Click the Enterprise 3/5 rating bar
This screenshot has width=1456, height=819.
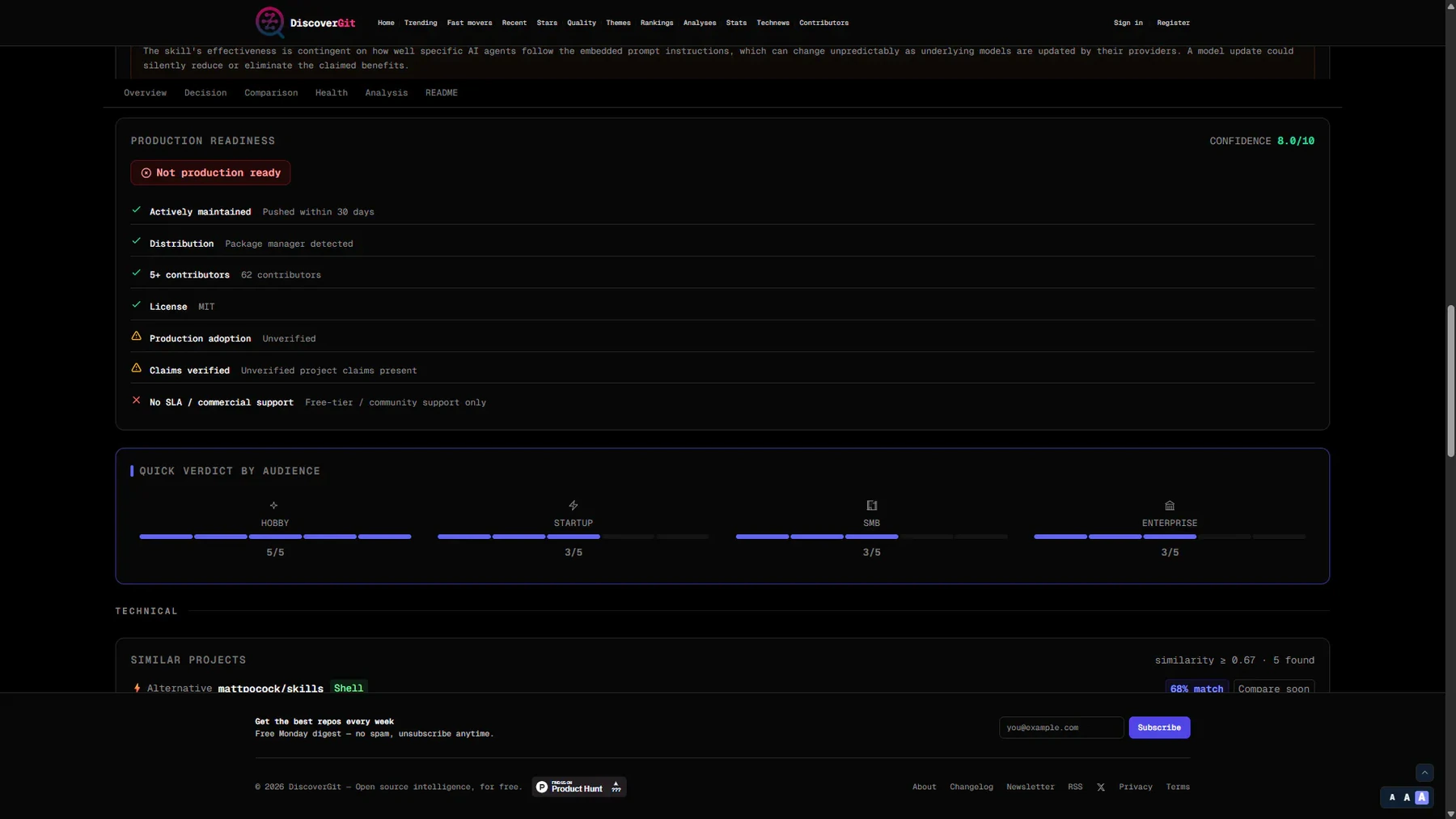[x=1169, y=537]
